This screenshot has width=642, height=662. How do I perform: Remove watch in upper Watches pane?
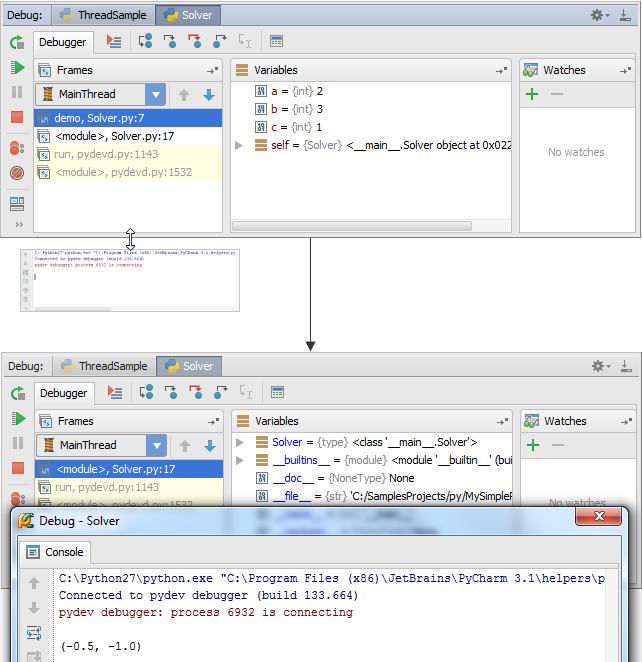click(x=557, y=94)
